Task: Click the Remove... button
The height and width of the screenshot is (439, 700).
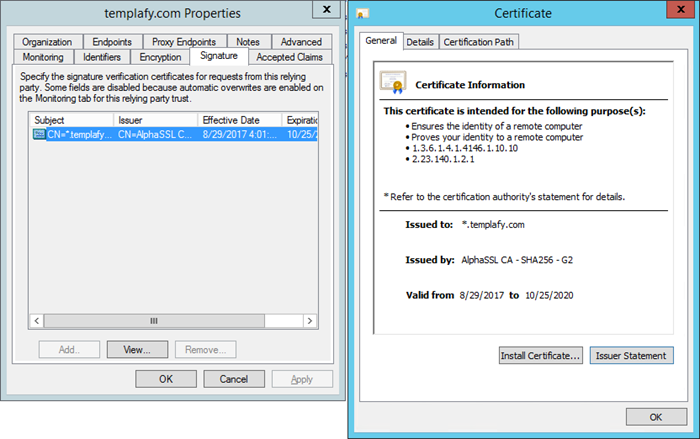Action: coord(205,350)
